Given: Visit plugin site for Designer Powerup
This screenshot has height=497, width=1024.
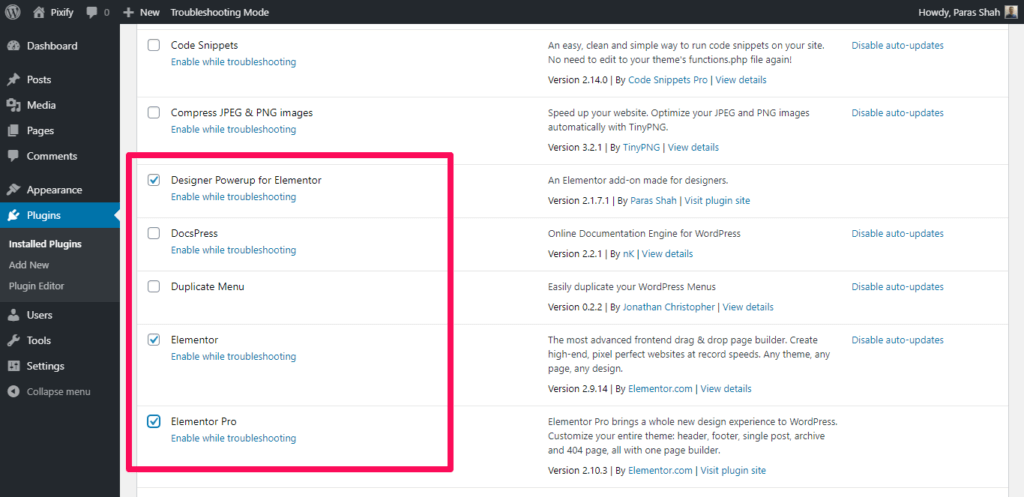Looking at the screenshot, I should click(719, 200).
